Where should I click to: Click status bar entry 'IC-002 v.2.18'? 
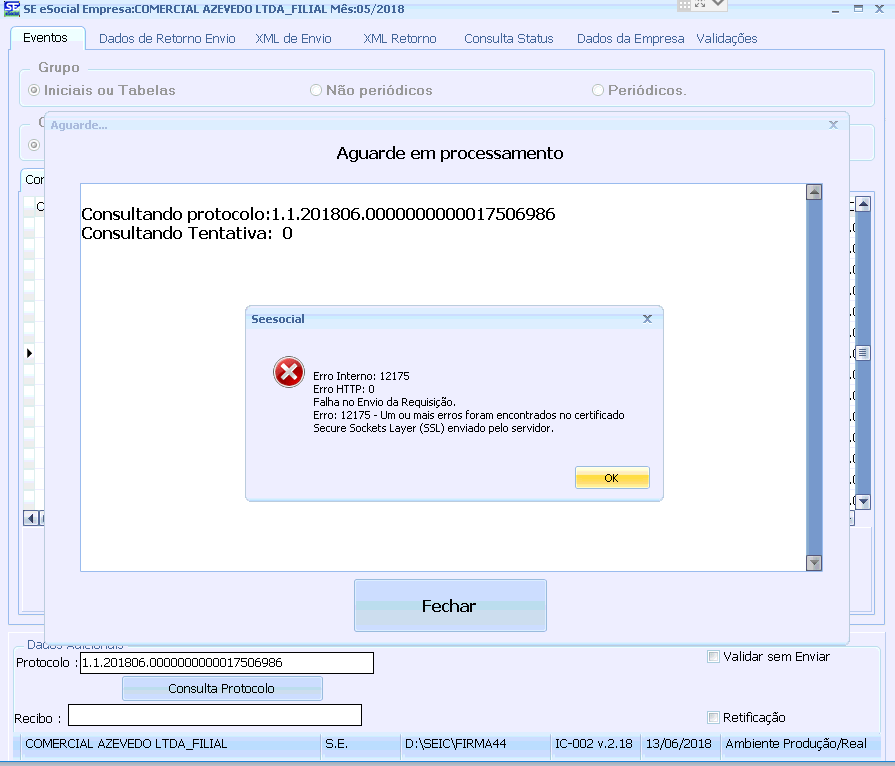(x=594, y=744)
